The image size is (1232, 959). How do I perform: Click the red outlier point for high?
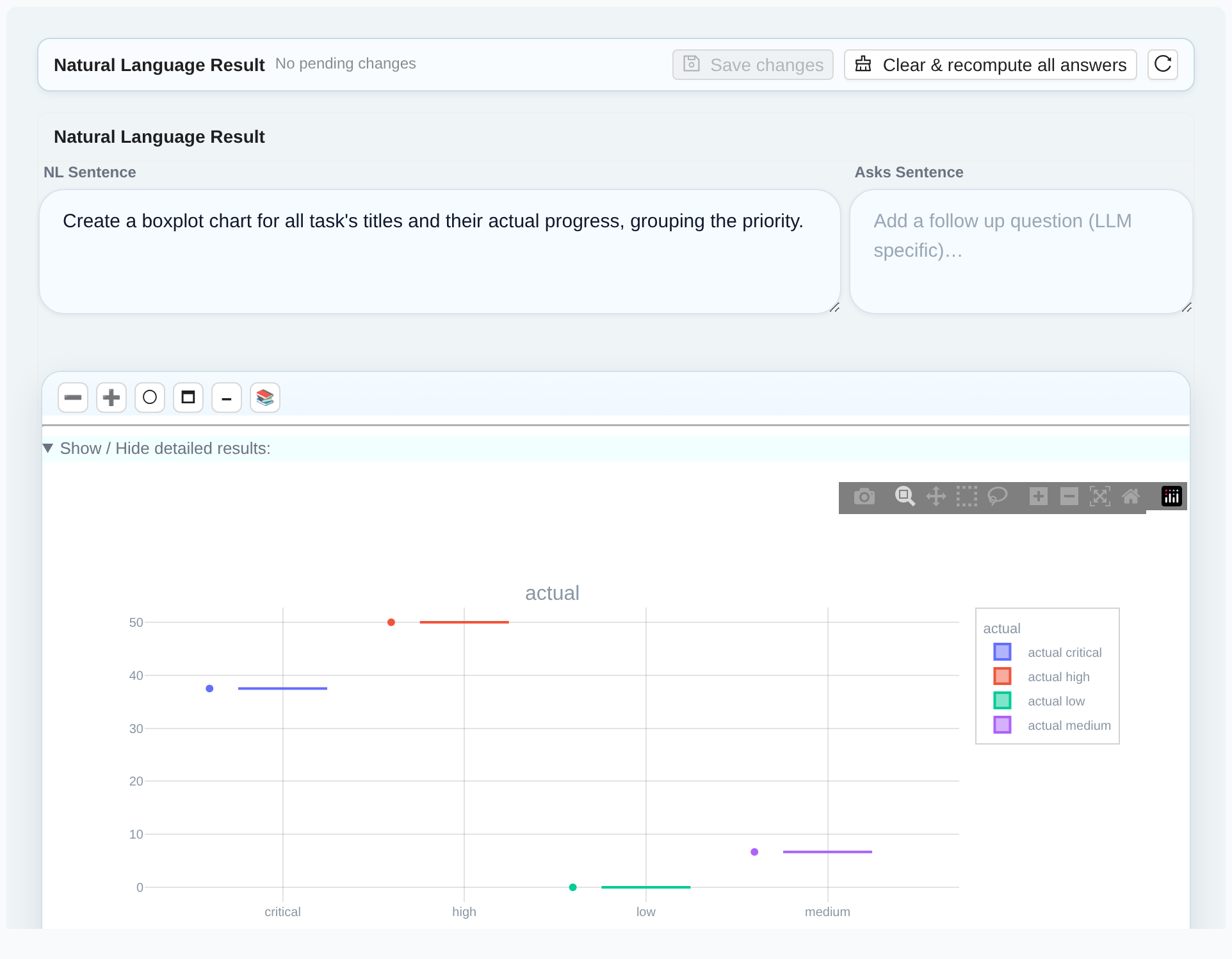391,622
